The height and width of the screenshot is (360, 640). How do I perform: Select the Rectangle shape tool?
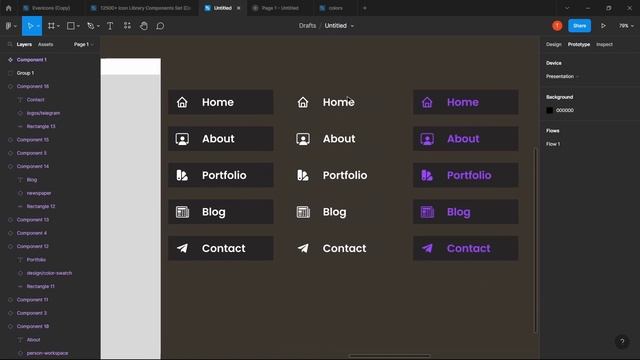71,26
